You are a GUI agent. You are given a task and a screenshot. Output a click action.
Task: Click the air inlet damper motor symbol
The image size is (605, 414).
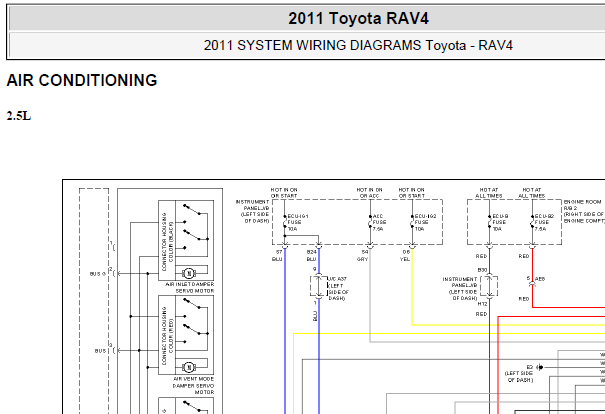[x=189, y=274]
